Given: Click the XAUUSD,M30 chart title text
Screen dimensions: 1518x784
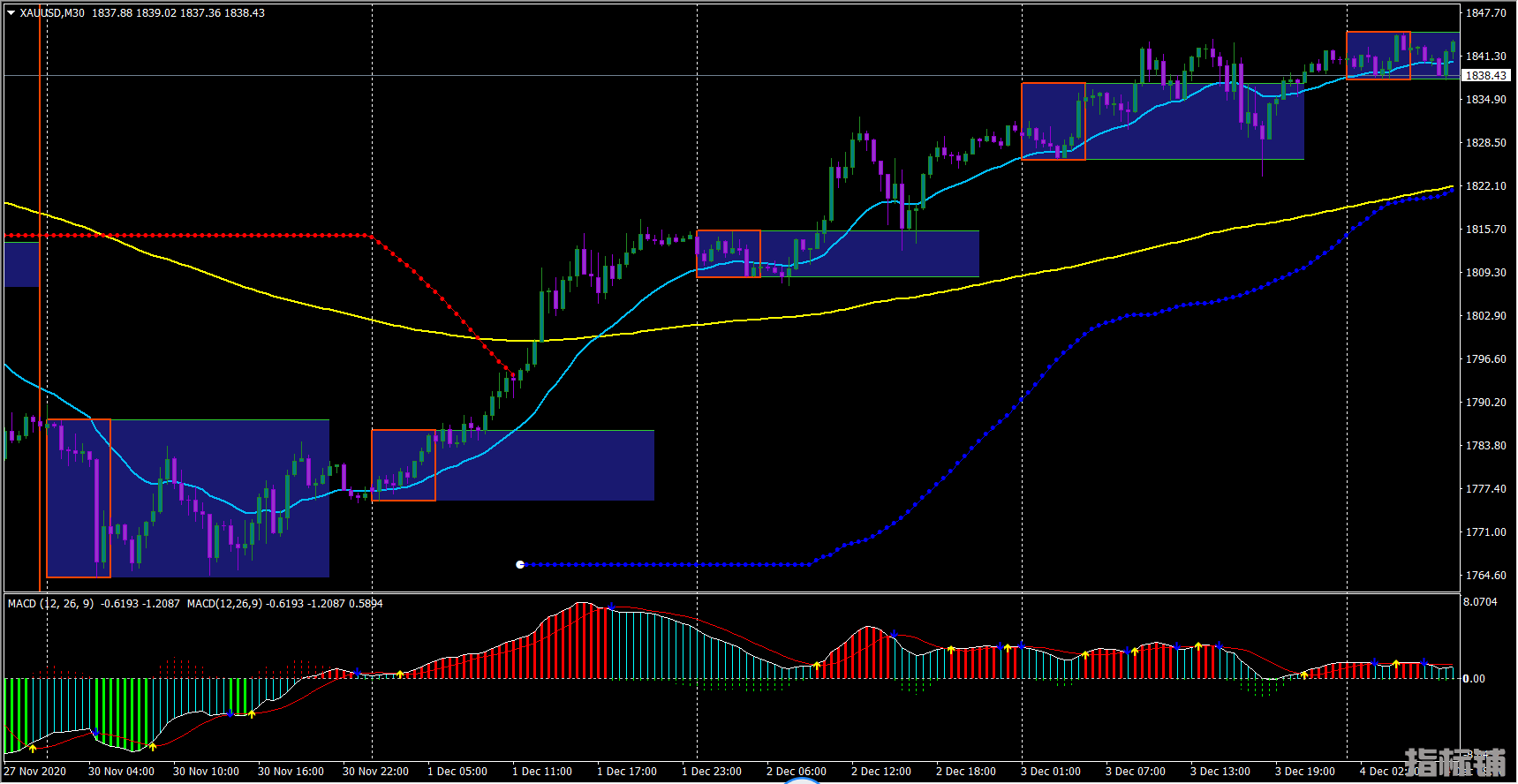Looking at the screenshot, I should coord(52,13).
